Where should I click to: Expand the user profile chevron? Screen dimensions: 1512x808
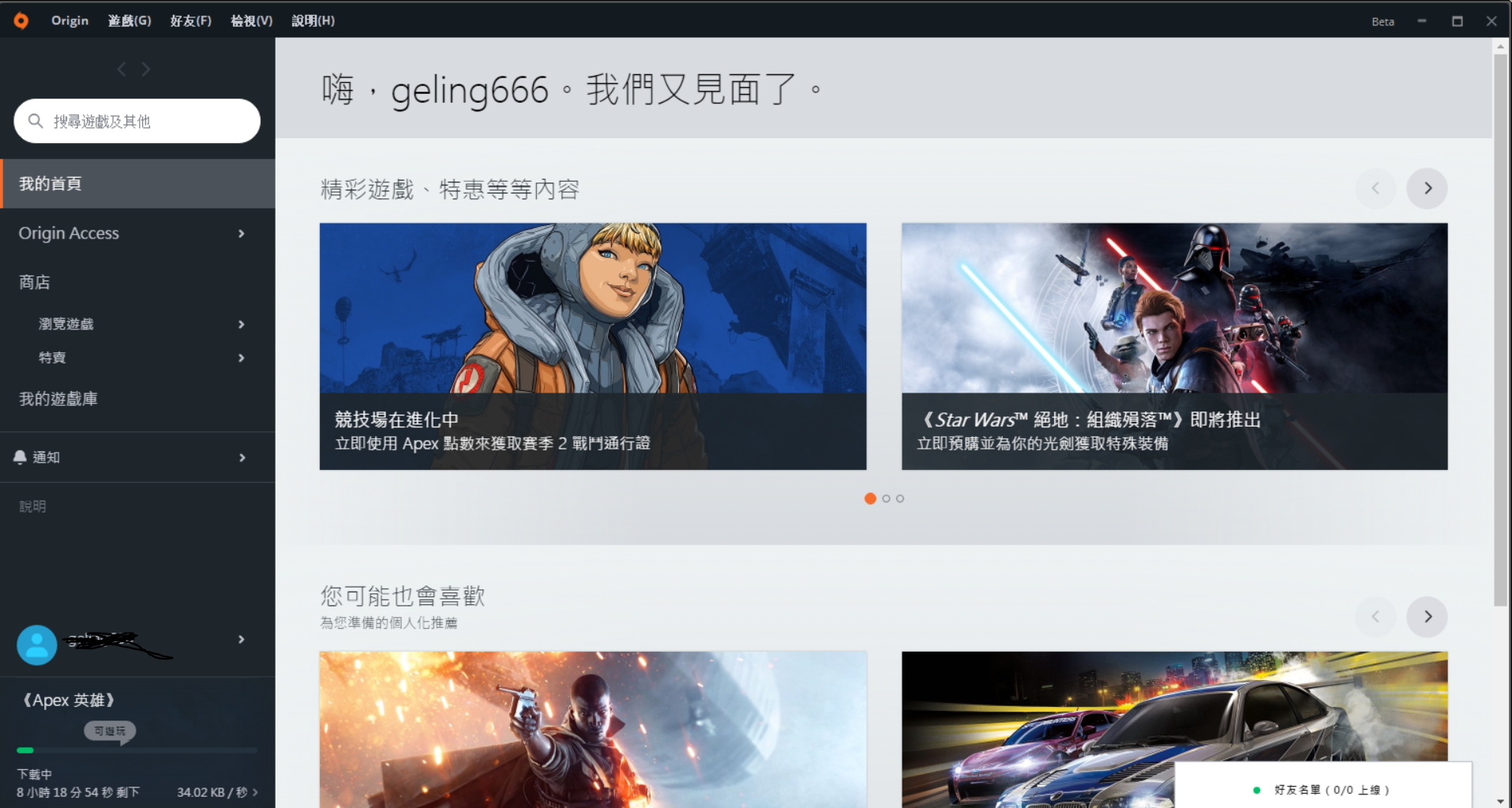(242, 639)
